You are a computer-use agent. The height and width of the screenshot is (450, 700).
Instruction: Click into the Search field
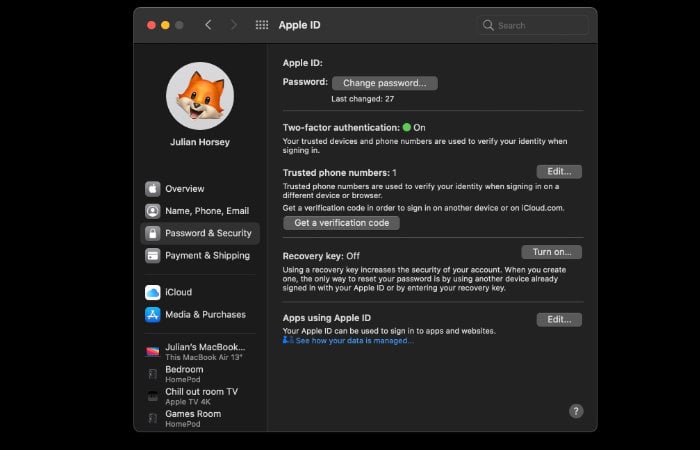(x=534, y=25)
